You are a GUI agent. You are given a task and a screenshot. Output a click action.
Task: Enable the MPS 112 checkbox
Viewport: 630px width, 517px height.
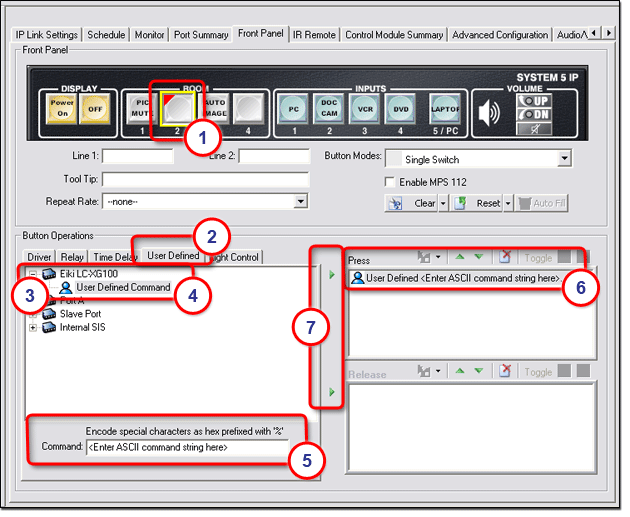(391, 181)
